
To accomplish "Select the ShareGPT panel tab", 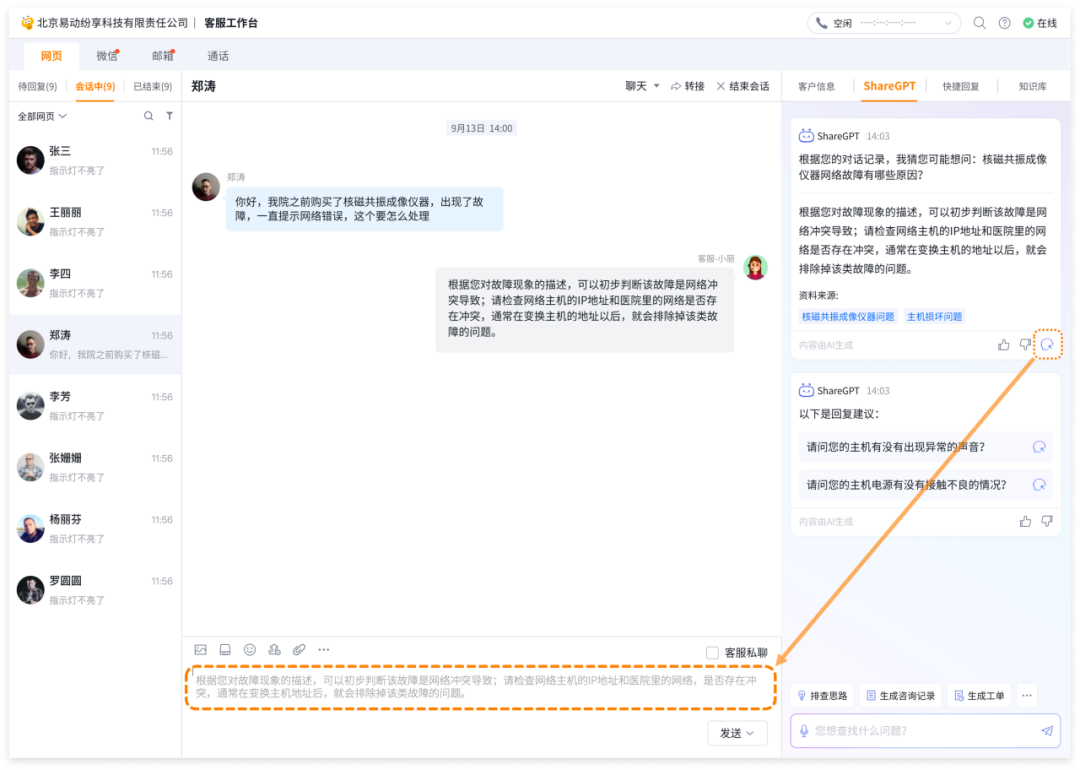I will click(x=889, y=86).
